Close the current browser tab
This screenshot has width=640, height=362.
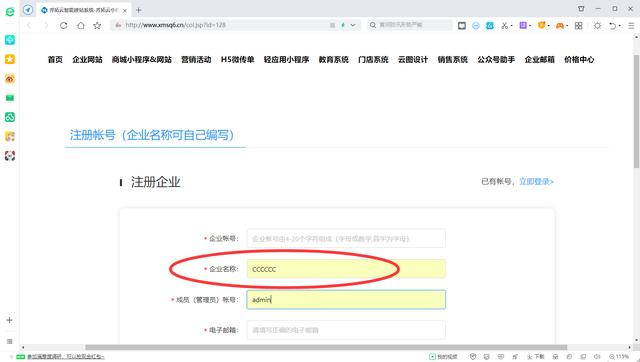click(125, 10)
